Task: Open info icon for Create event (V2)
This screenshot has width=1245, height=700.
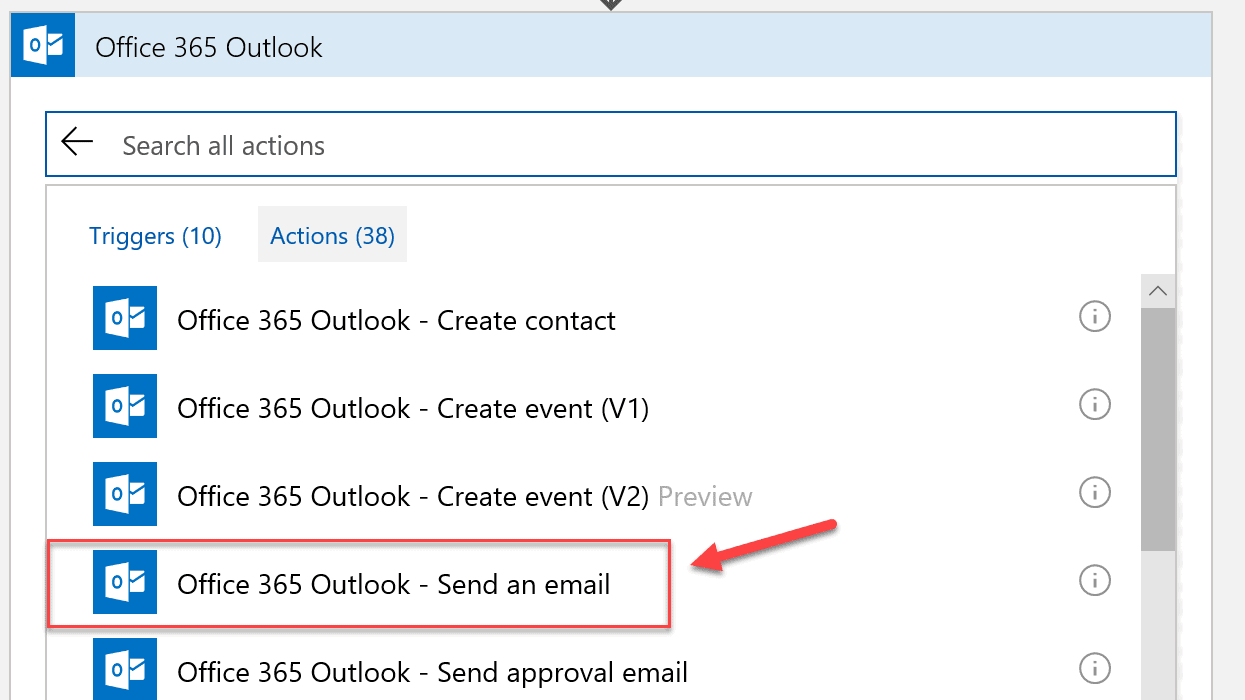Action: [x=1095, y=493]
